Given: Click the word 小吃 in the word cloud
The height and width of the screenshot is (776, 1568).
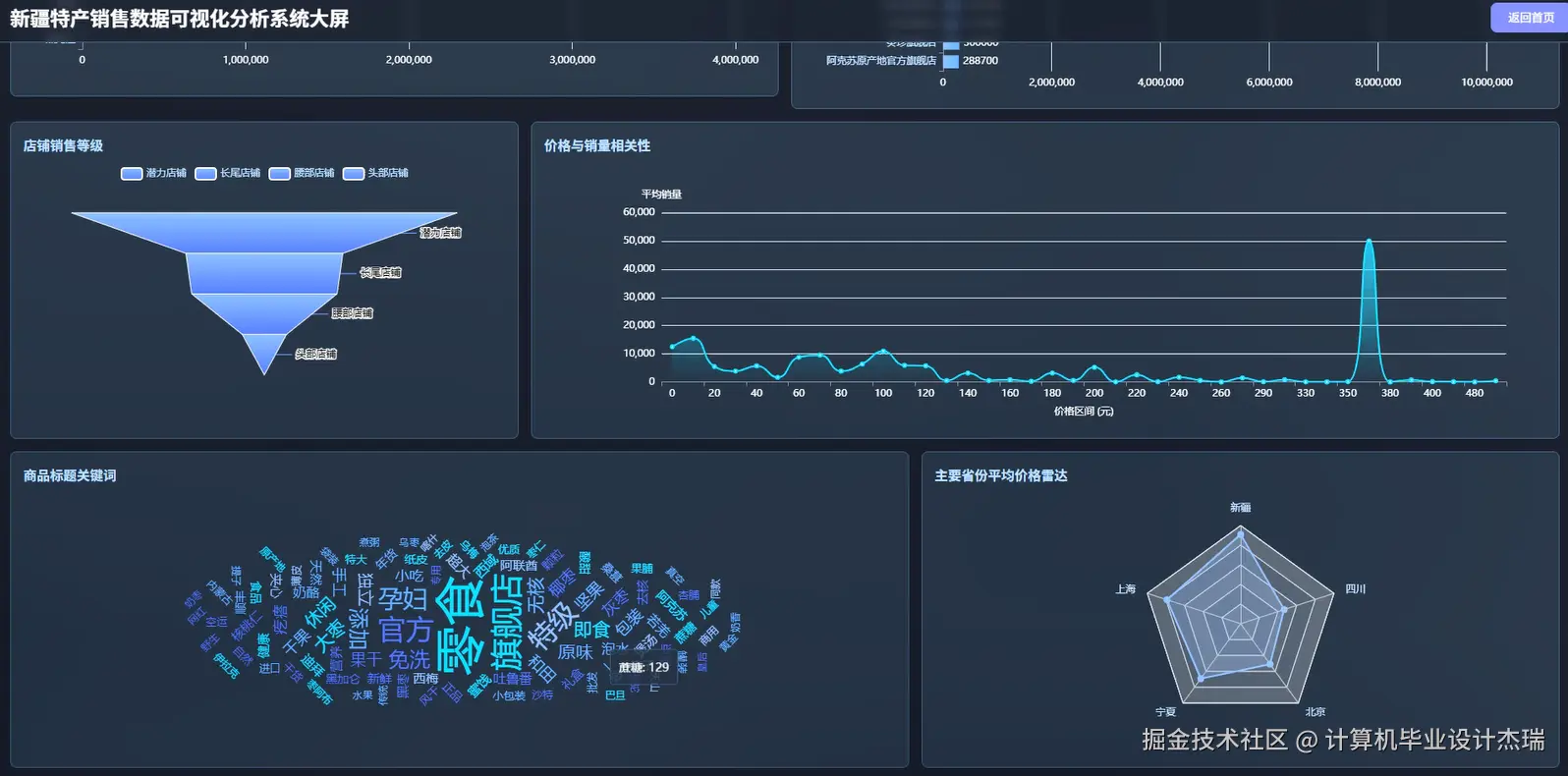Looking at the screenshot, I should [x=409, y=576].
